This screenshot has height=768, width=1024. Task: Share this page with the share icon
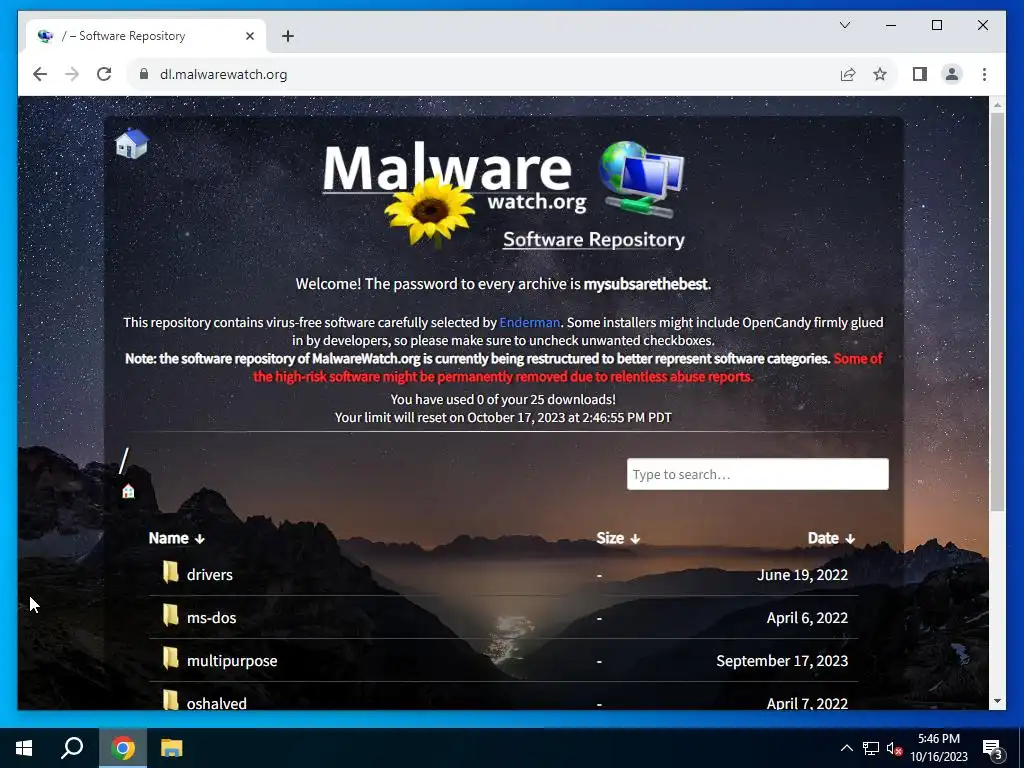pos(848,74)
